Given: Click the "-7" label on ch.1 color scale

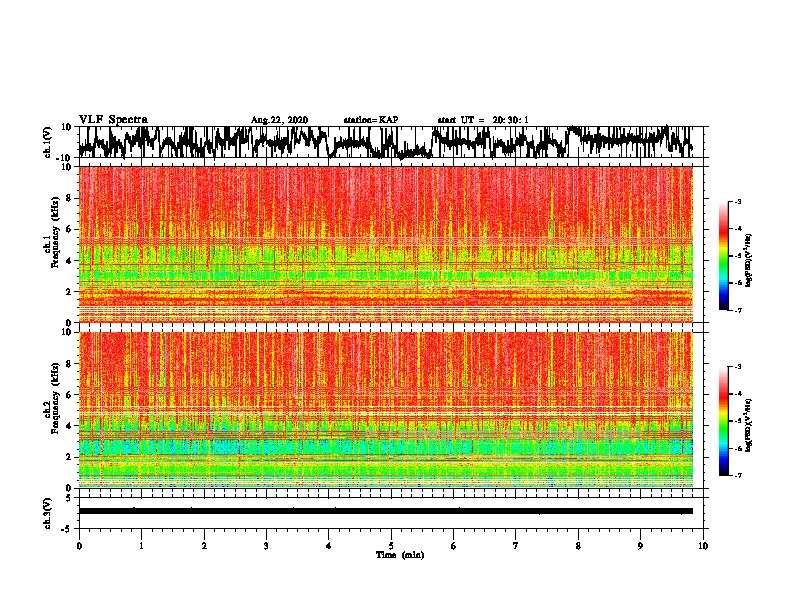Looking at the screenshot, I should coord(738,310).
